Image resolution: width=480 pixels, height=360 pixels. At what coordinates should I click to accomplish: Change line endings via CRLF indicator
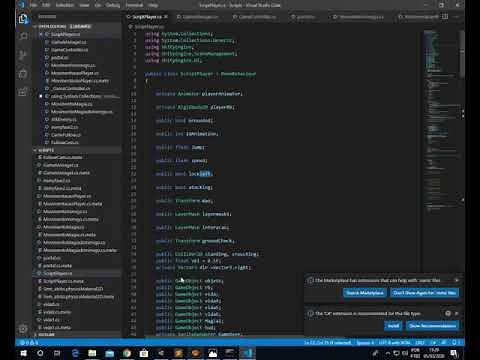(420, 342)
